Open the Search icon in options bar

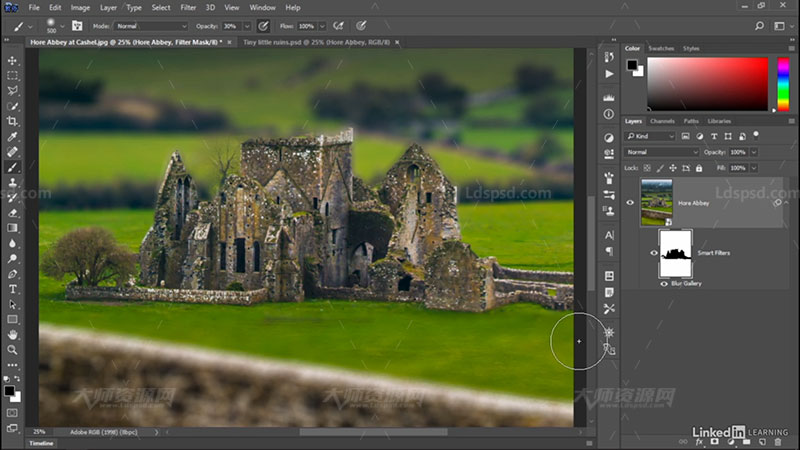pos(759,26)
